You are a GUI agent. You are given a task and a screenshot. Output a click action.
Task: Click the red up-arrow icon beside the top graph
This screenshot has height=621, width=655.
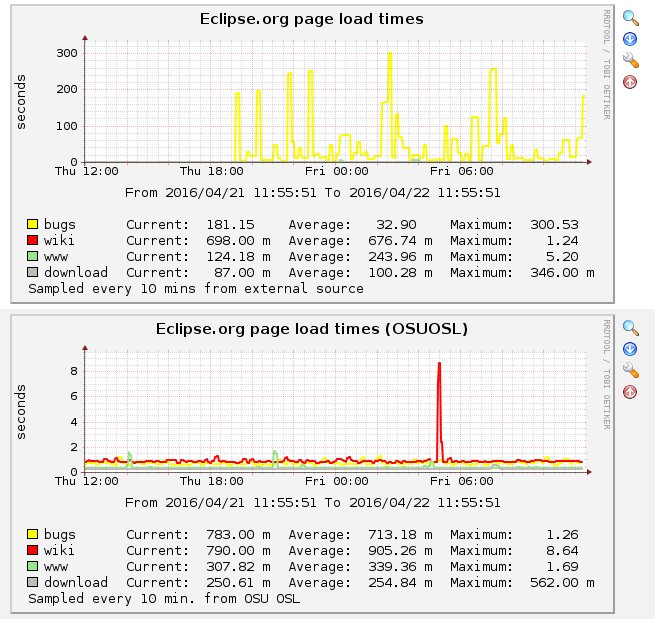(x=630, y=82)
